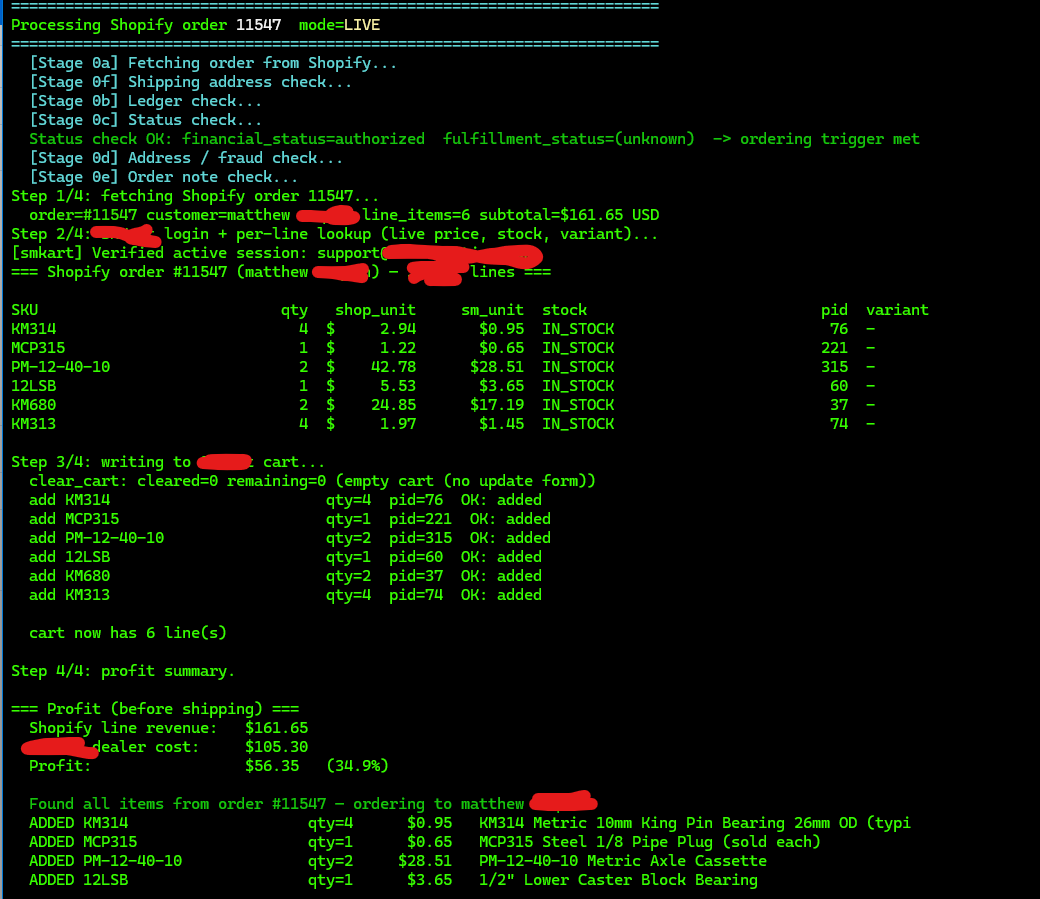This screenshot has width=1040, height=899.
Task: Click 'clear_cart: cleared=0 remaining=0' line
Action: point(312,481)
